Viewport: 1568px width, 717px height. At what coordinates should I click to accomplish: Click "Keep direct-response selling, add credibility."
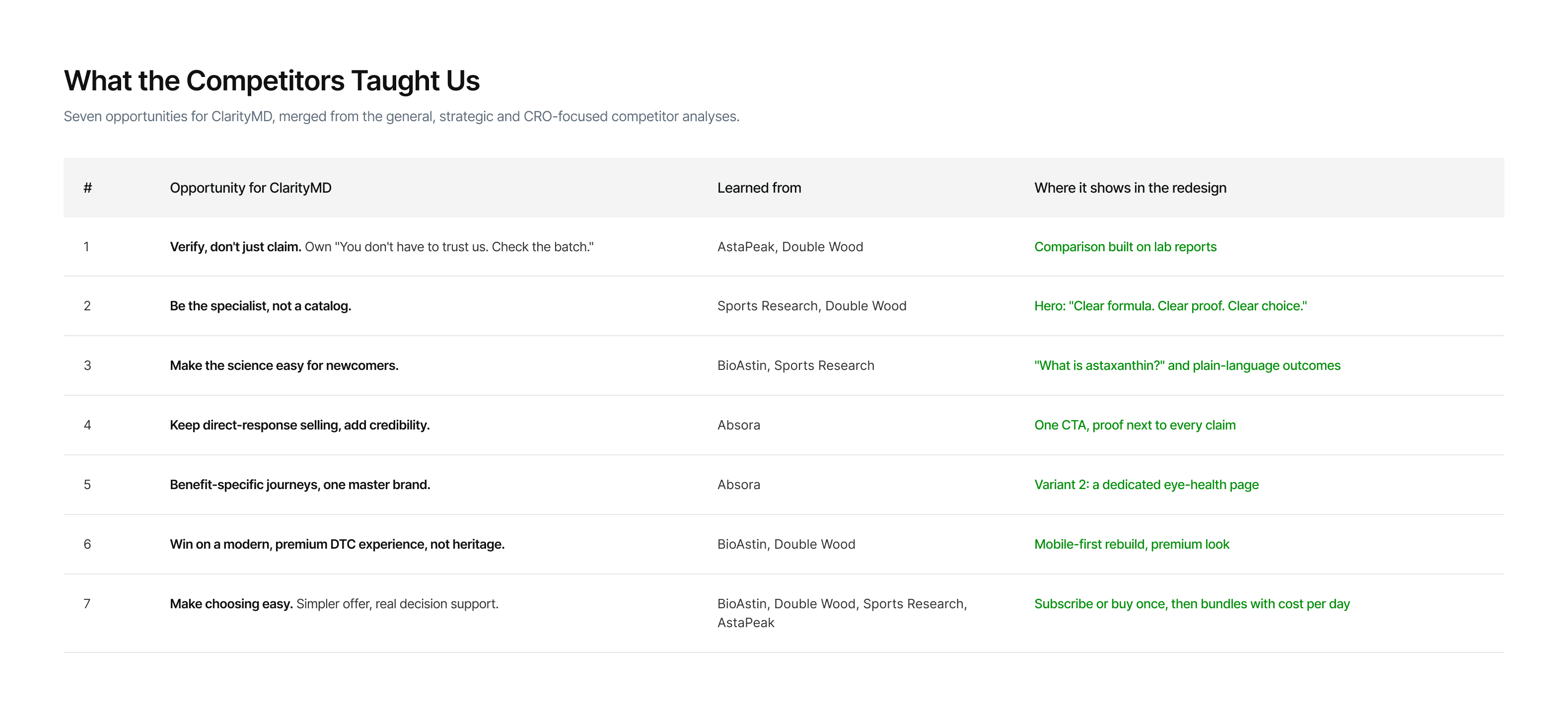[299, 426]
